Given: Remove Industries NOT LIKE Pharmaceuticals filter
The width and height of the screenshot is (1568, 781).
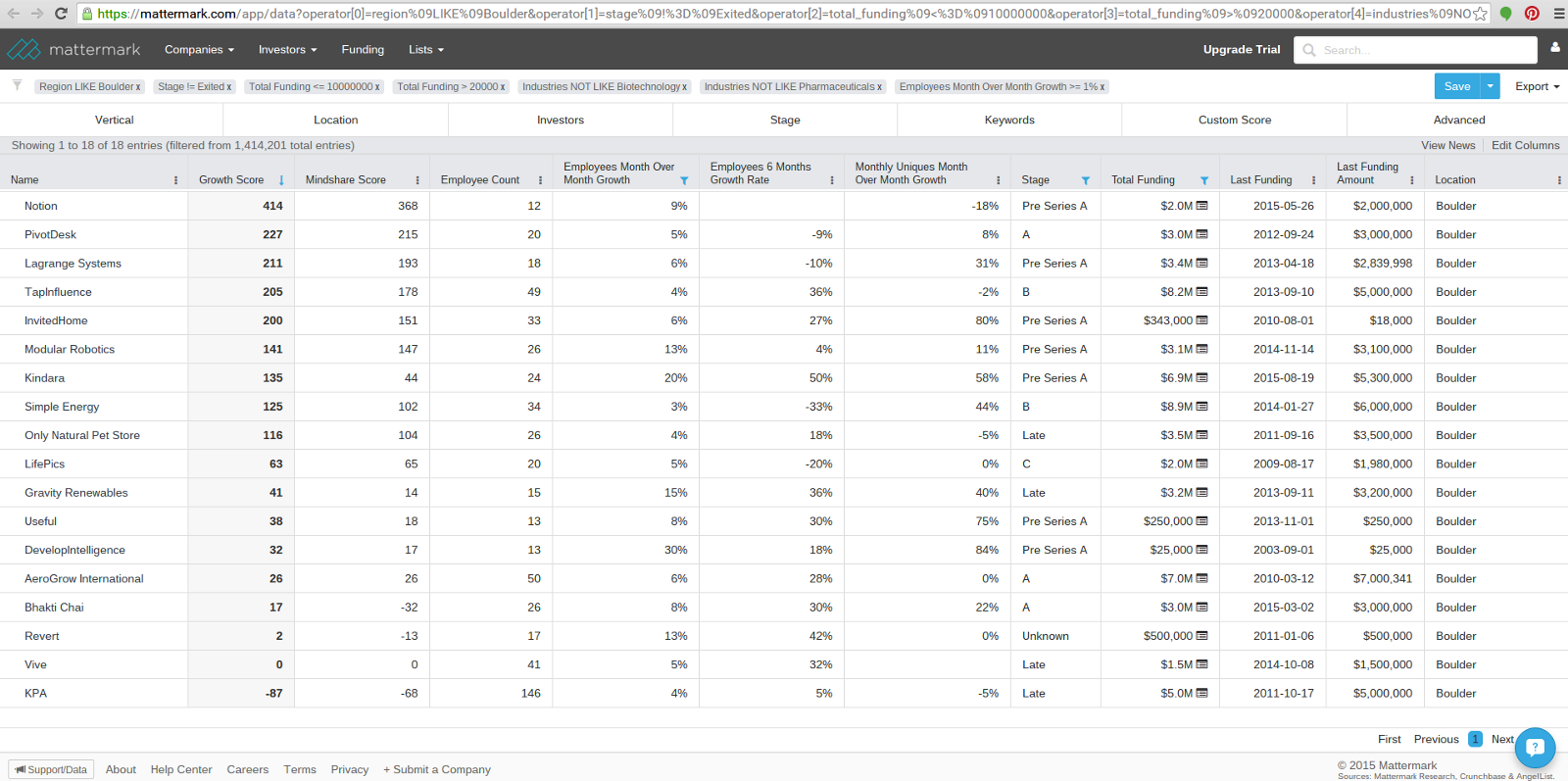Looking at the screenshot, I should click(x=880, y=87).
